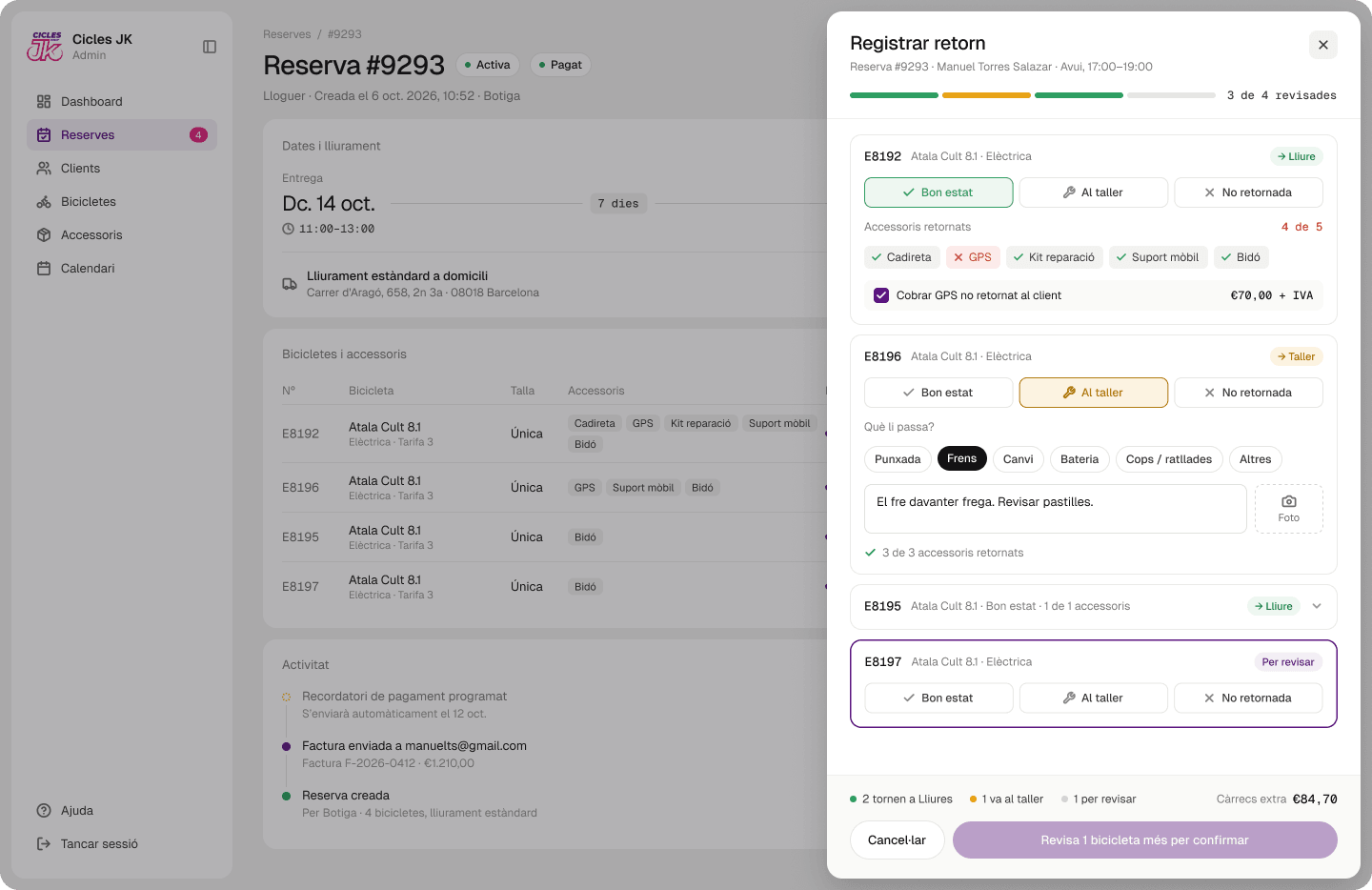1372x890 pixels.
Task: Expand the E8195 row chevron
Action: pos(1317,606)
